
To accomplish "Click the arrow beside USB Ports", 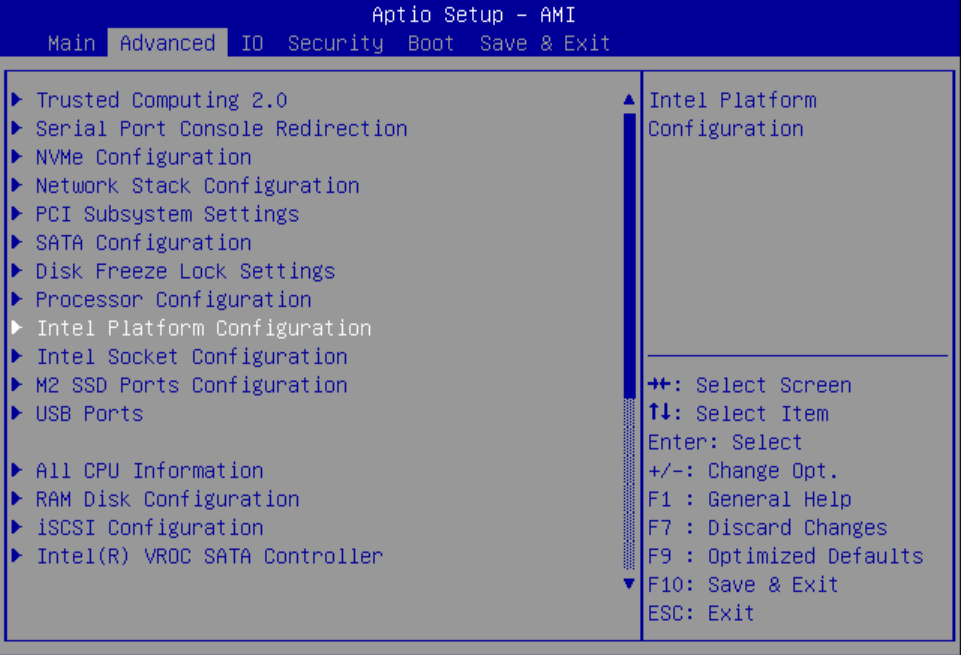I will pos(17,414).
